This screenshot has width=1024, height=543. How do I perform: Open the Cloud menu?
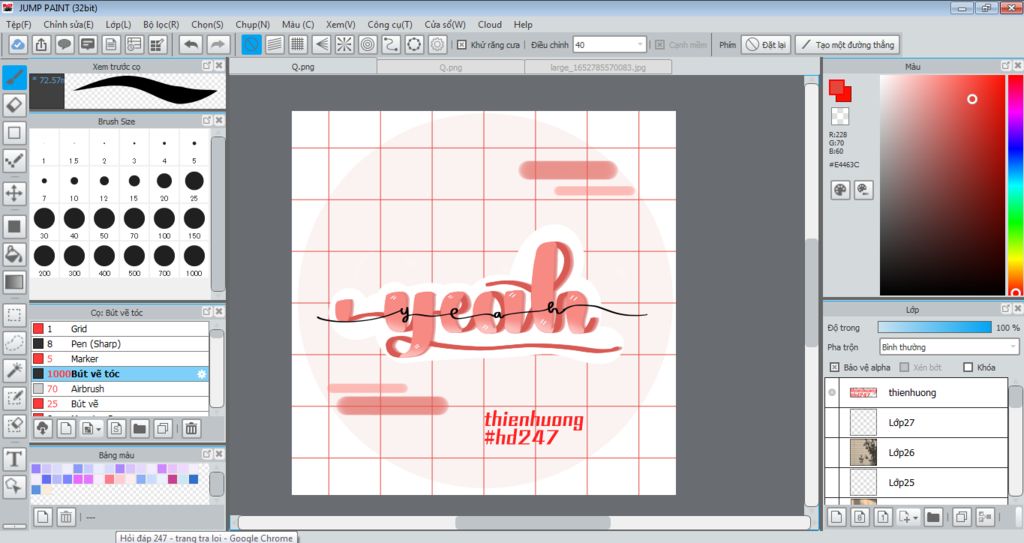[490, 24]
